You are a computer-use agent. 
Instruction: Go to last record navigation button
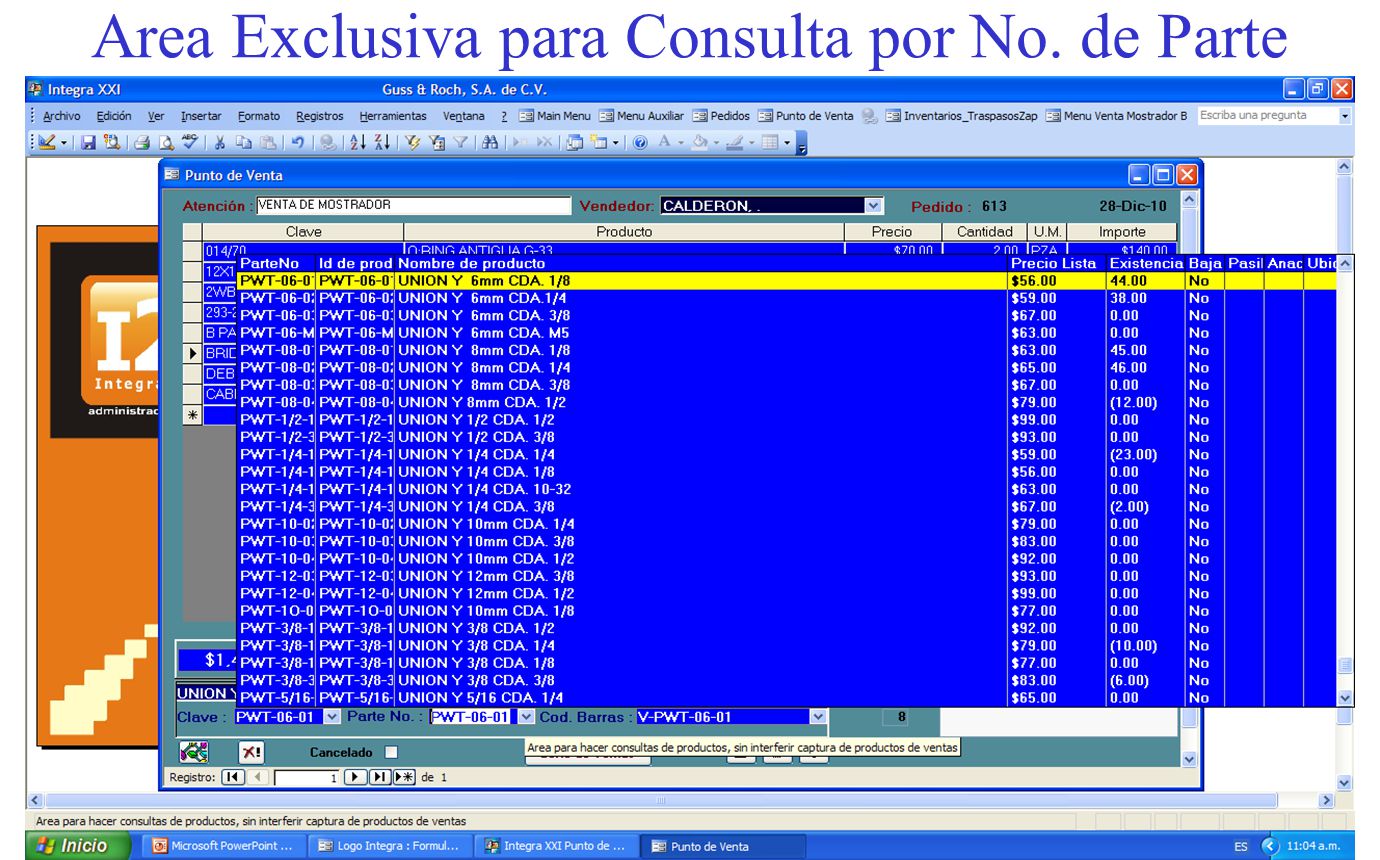point(380,777)
